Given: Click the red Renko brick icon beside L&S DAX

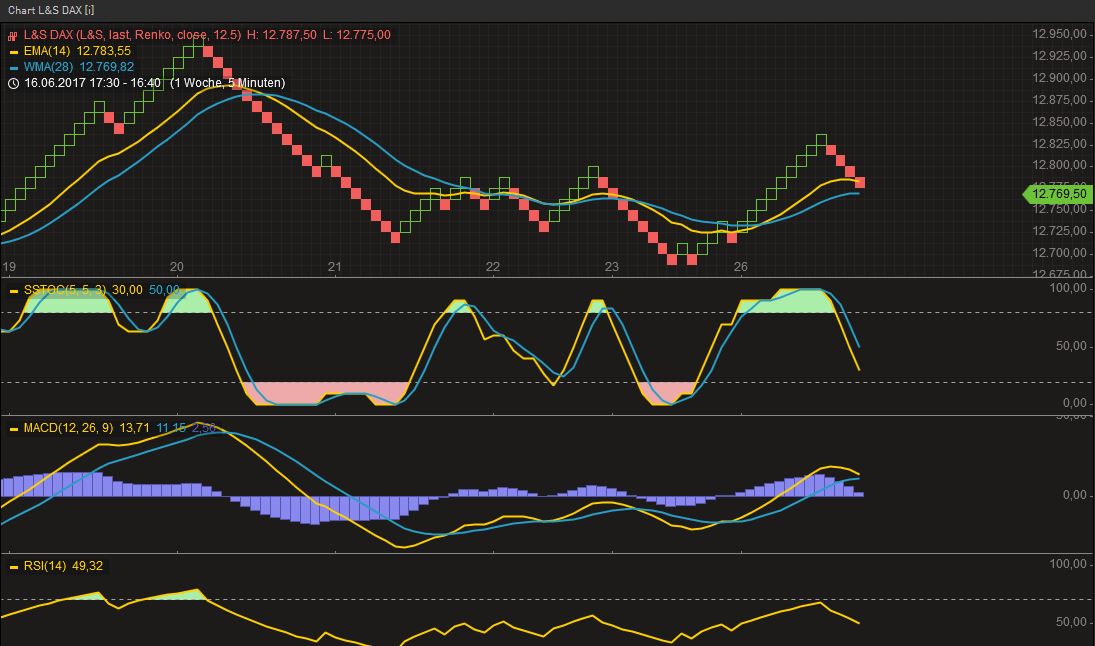Looking at the screenshot, I should coord(13,36).
